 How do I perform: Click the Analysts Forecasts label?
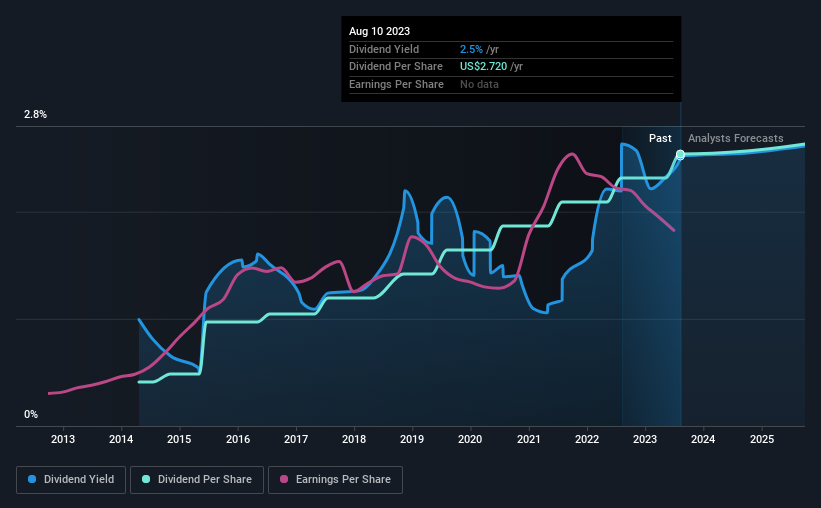736,138
